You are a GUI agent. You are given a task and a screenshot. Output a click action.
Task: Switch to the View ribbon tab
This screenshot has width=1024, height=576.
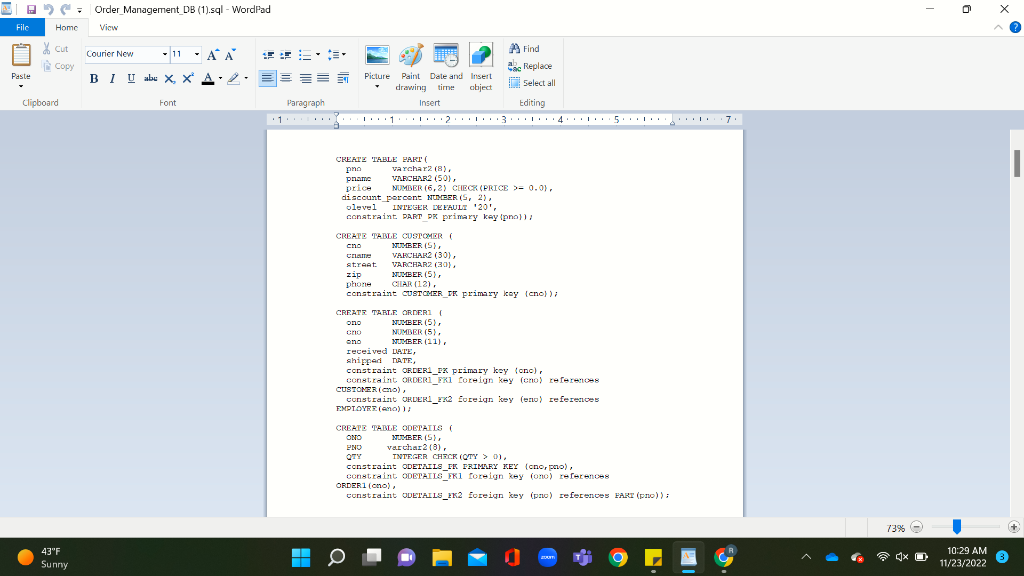pos(108,27)
